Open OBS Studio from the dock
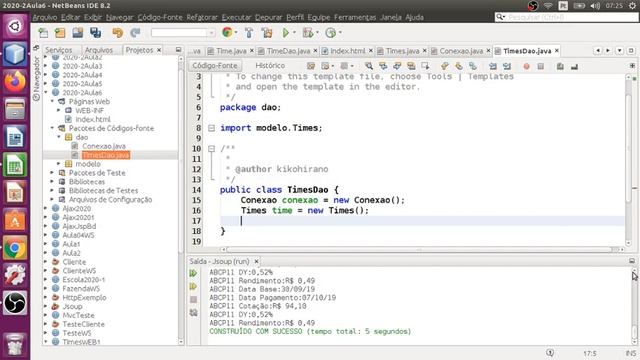This screenshot has height=360, width=640. click(x=15, y=303)
